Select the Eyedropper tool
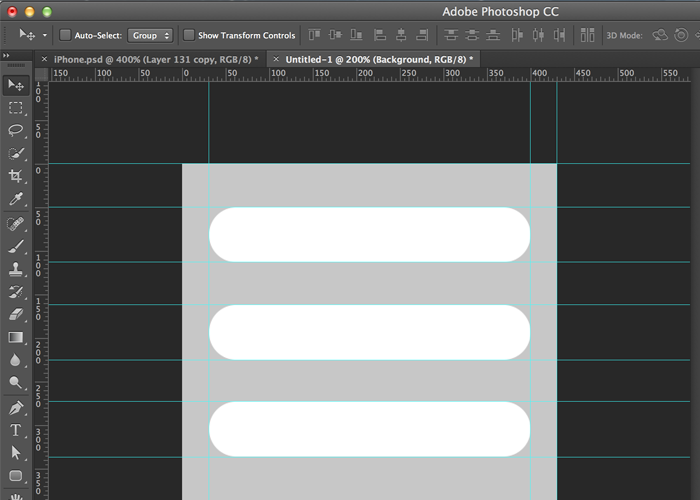This screenshot has height=500, width=700. pyautogui.click(x=16, y=198)
